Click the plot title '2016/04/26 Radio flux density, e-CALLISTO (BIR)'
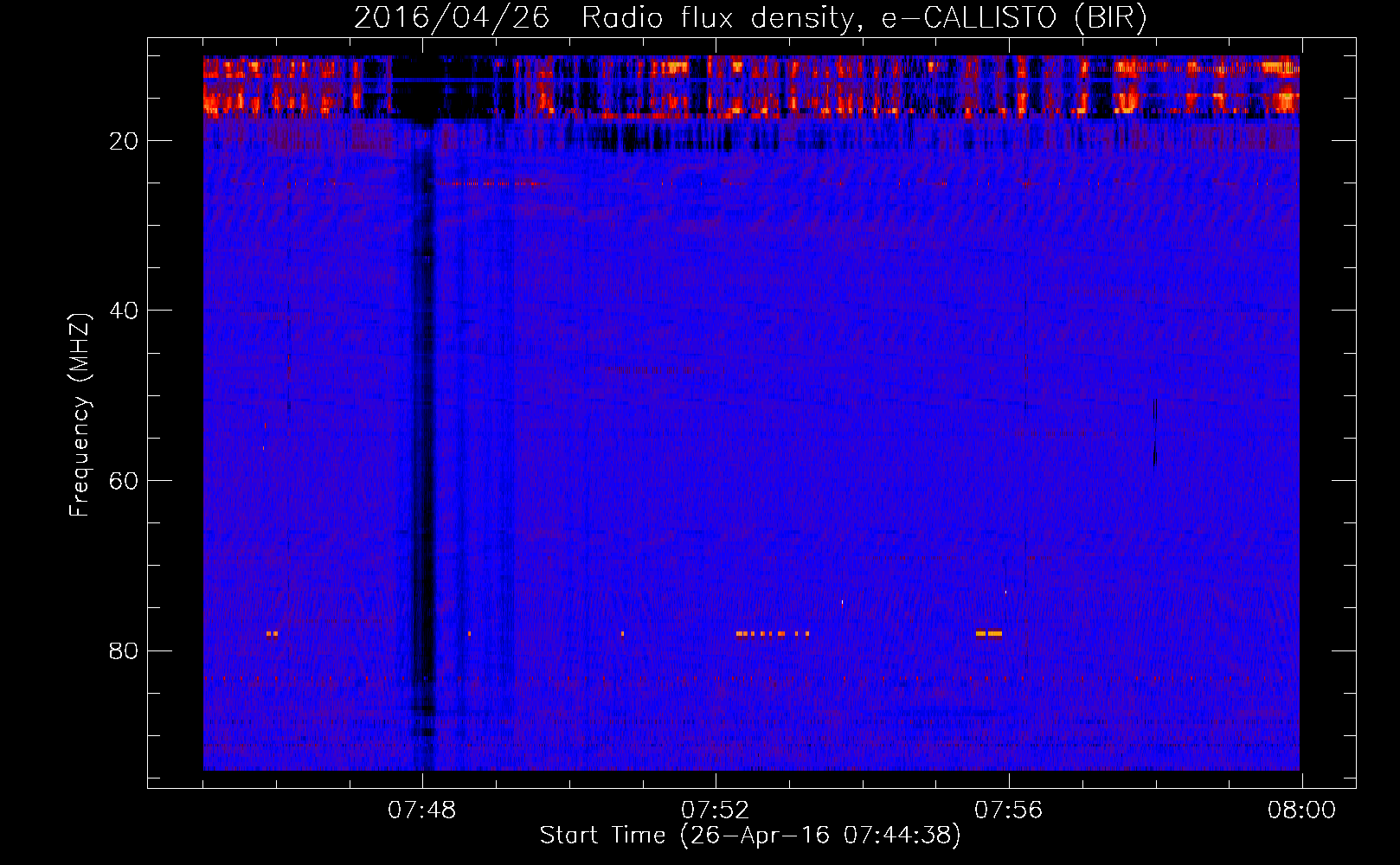Viewport: 1400px width, 865px height. point(750,17)
